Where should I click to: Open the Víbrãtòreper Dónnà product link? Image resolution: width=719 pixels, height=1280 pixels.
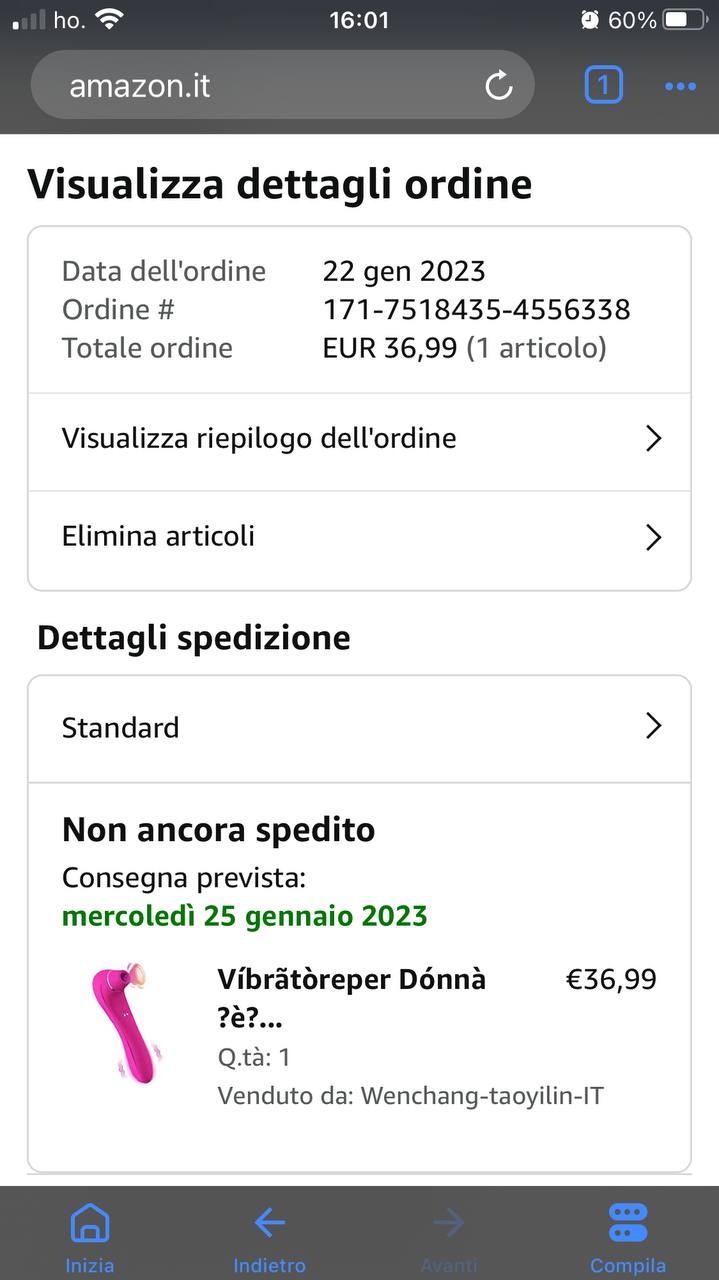tap(352, 998)
